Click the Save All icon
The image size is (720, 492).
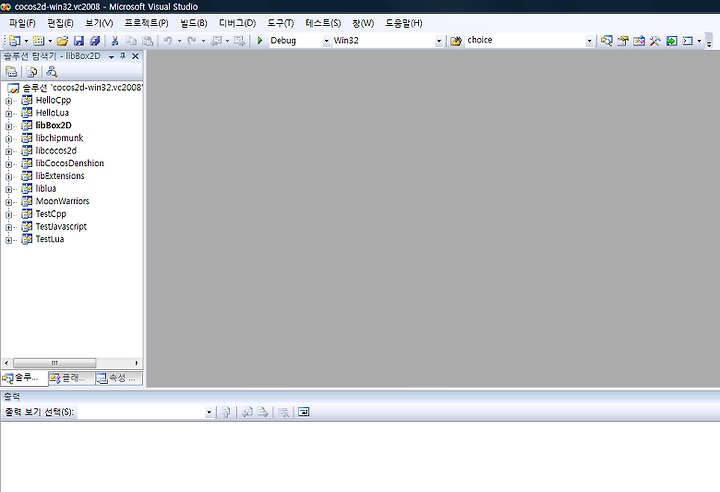point(95,41)
